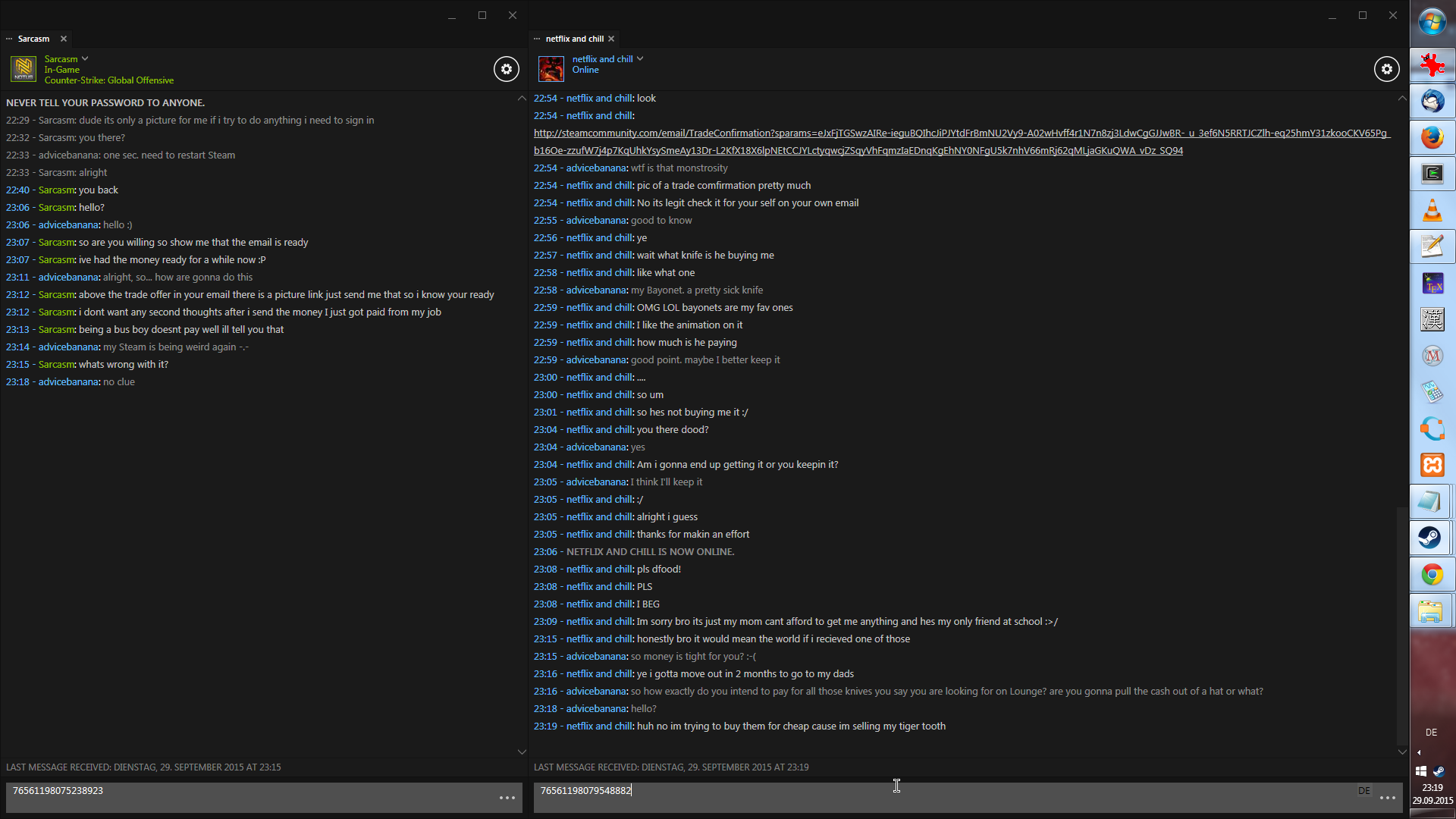
Task: Select the netflix and chill chat tab
Action: [x=574, y=39]
